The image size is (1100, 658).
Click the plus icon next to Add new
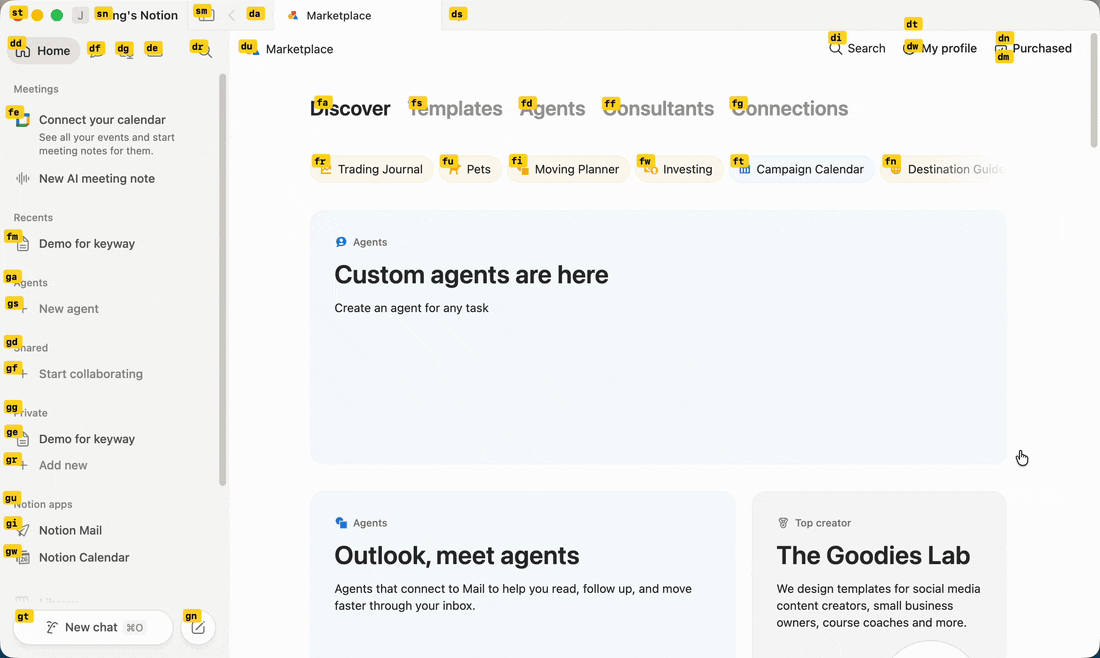[22, 465]
